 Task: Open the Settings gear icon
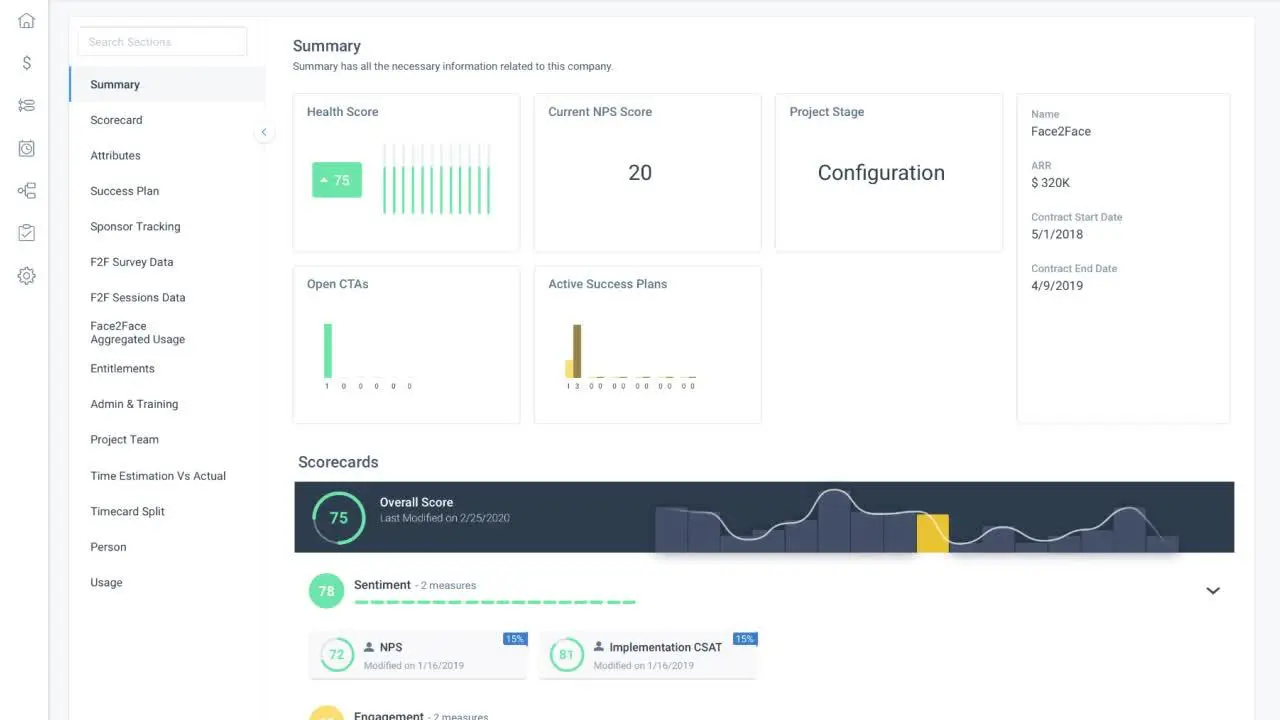(x=26, y=276)
